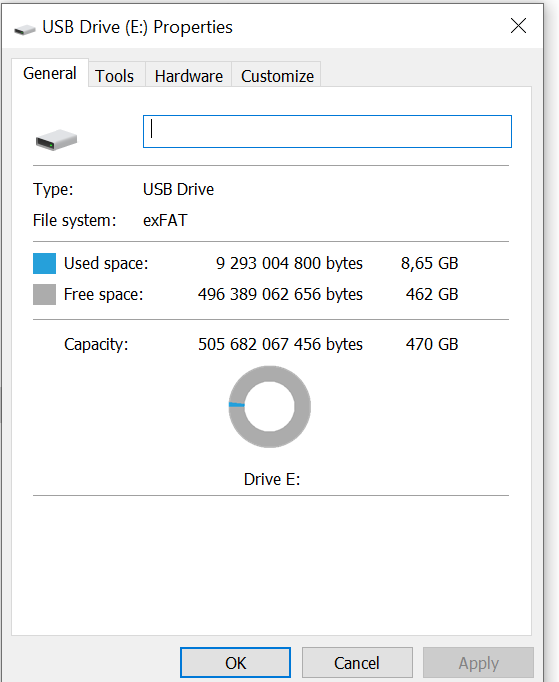Click the blue used slice of chart
559x682 pixels.
tap(237, 405)
